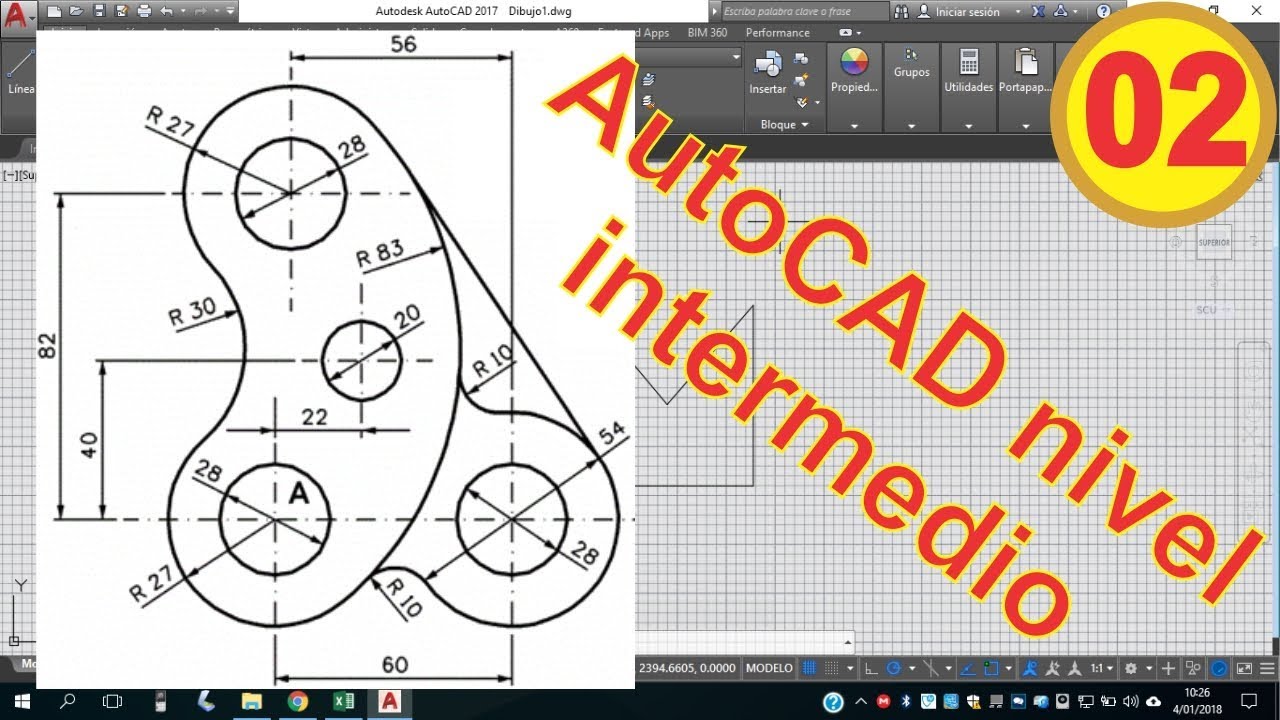
Task: Open the Snap mode settings dropdown arrow
Action: pyautogui.click(x=850, y=668)
